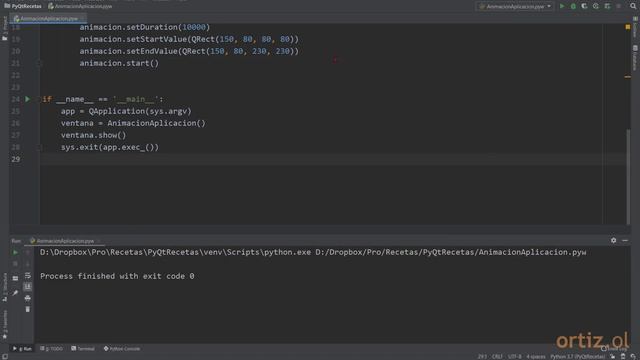
Task: Click the 29:1 cursor position in the status bar
Action: 482,357
